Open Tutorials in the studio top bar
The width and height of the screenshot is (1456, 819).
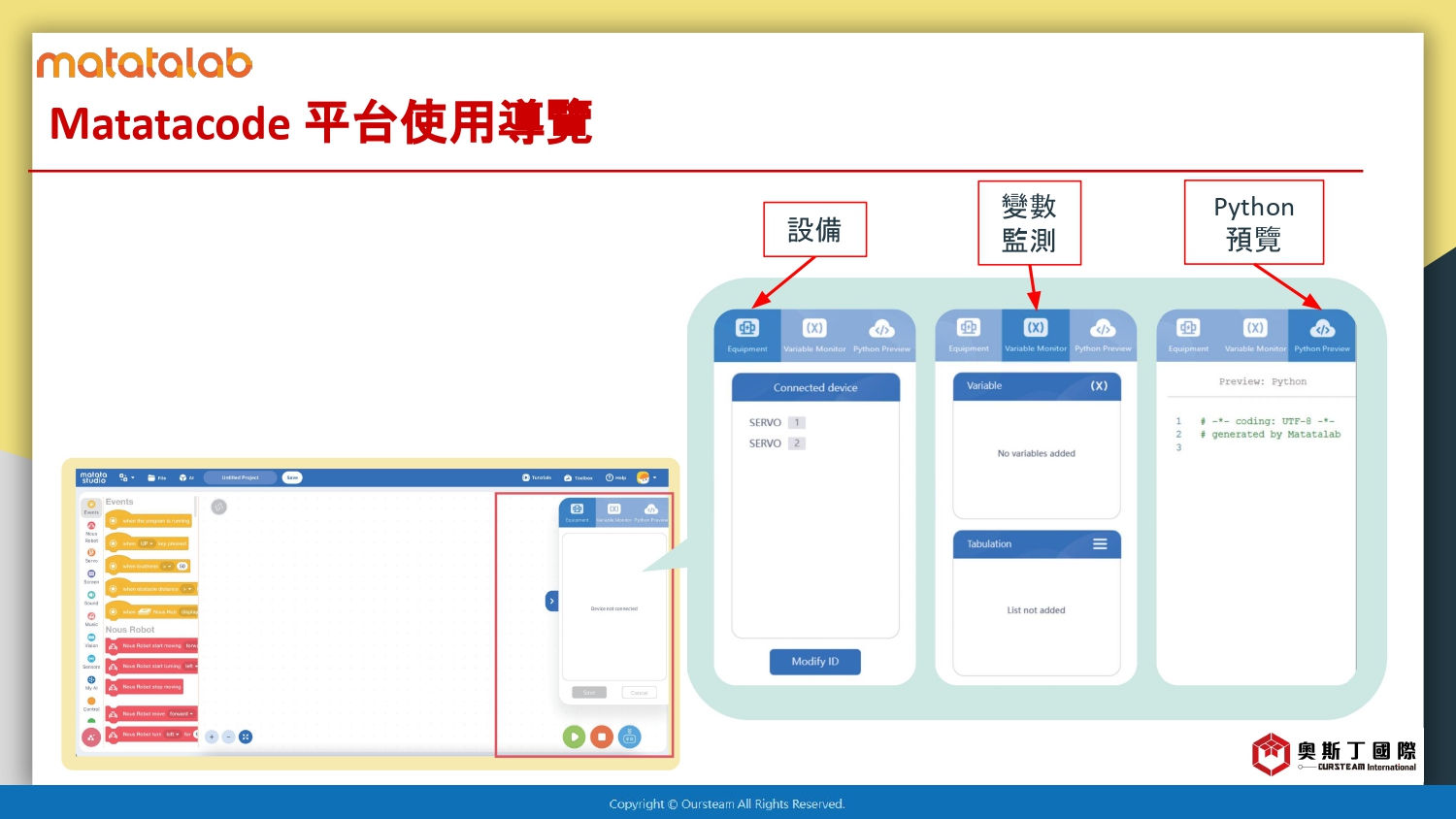pos(537,477)
